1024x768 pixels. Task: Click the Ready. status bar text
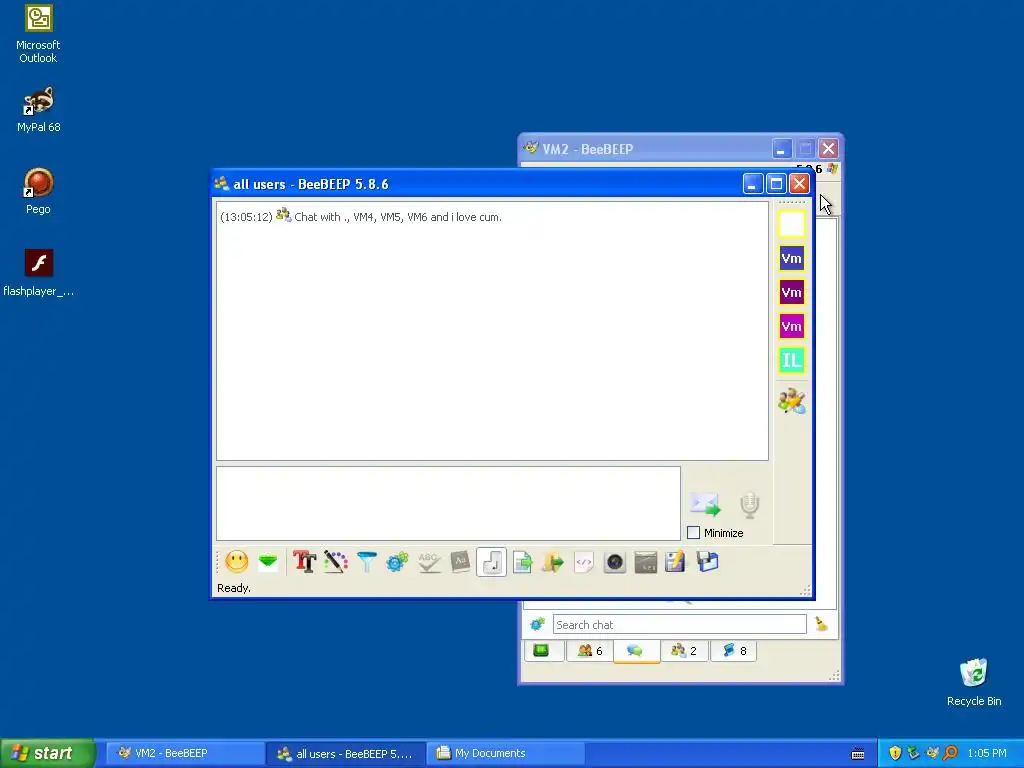pos(234,588)
